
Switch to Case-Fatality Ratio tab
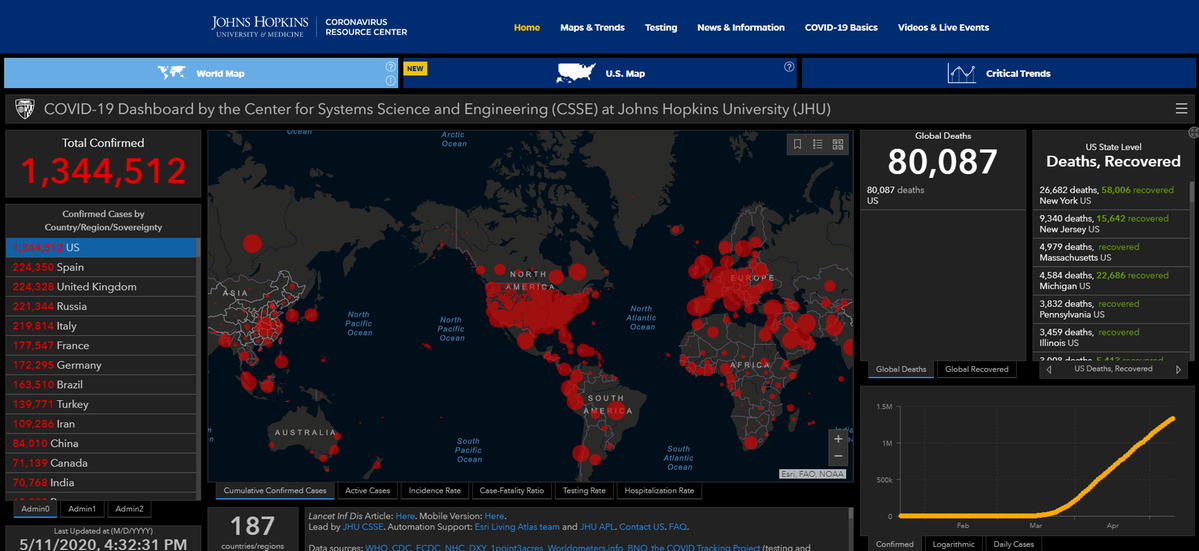coord(512,491)
